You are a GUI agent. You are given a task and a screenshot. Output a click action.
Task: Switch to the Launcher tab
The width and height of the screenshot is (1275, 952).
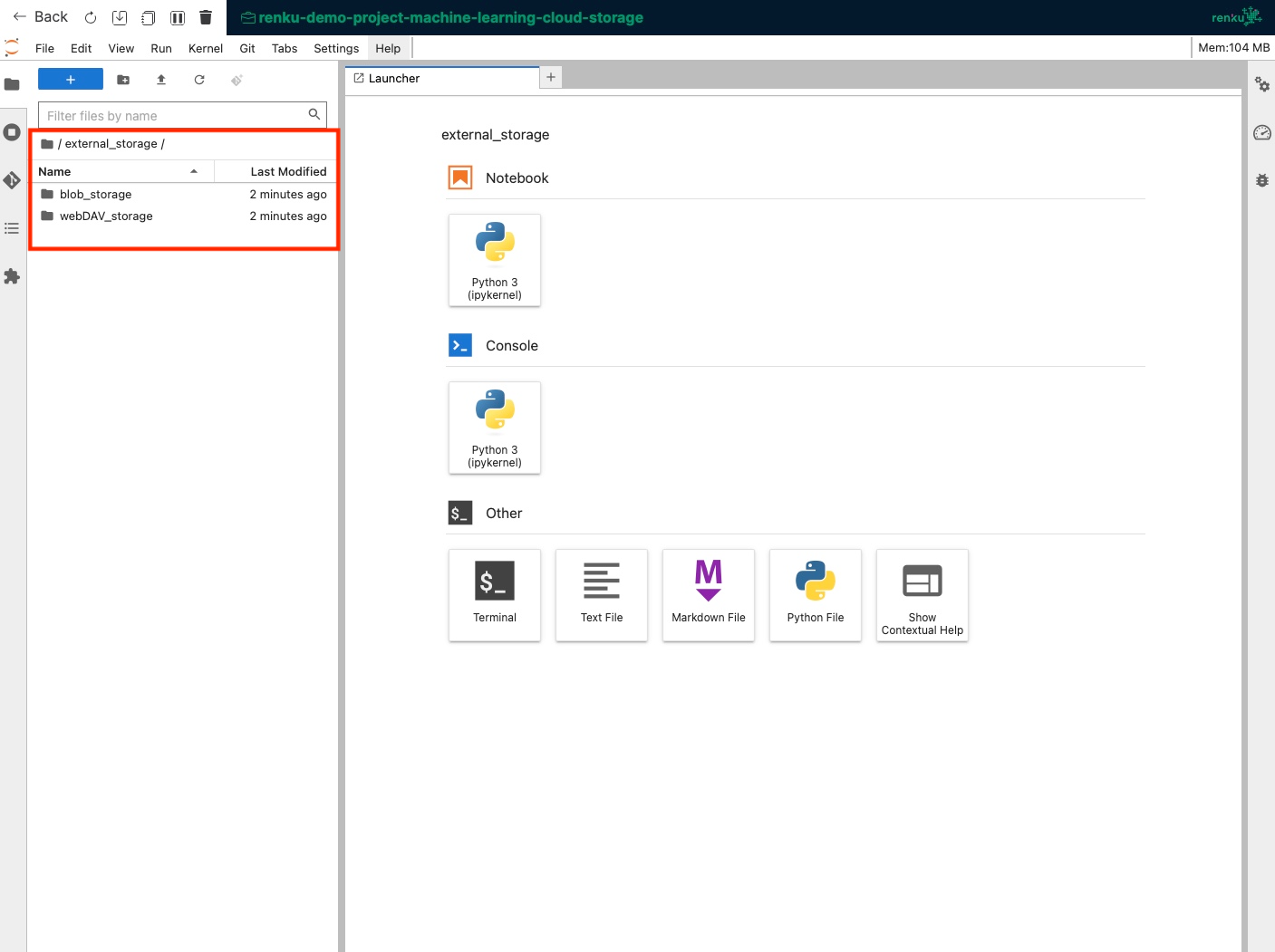click(441, 78)
